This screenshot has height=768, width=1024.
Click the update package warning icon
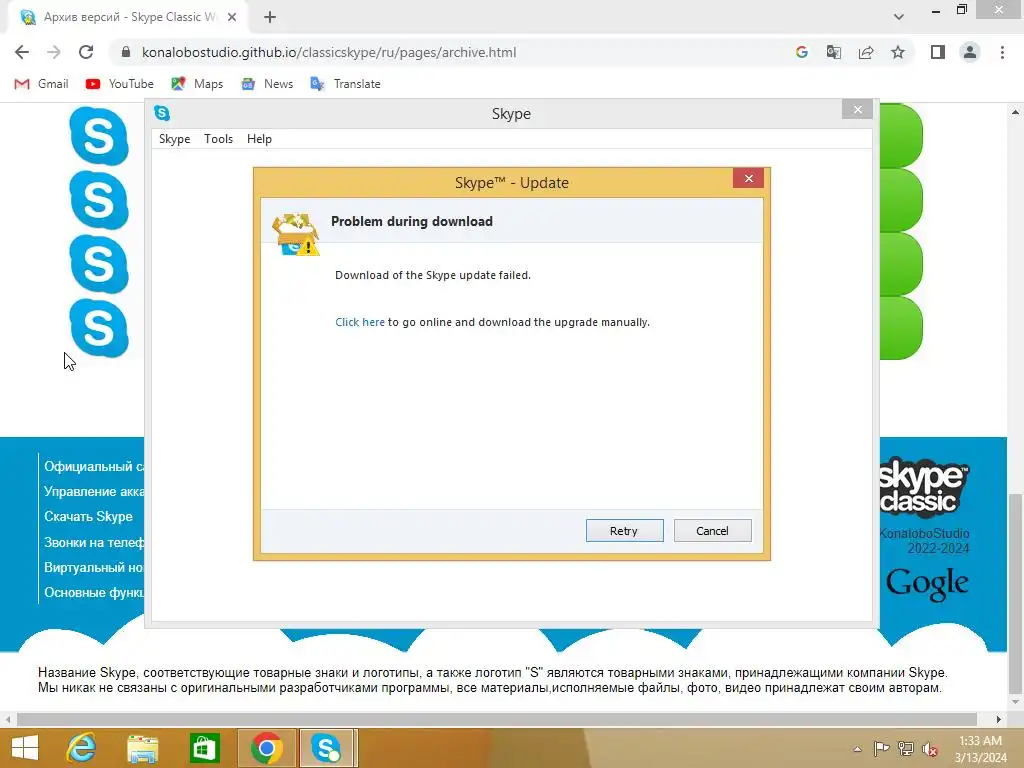[296, 234]
